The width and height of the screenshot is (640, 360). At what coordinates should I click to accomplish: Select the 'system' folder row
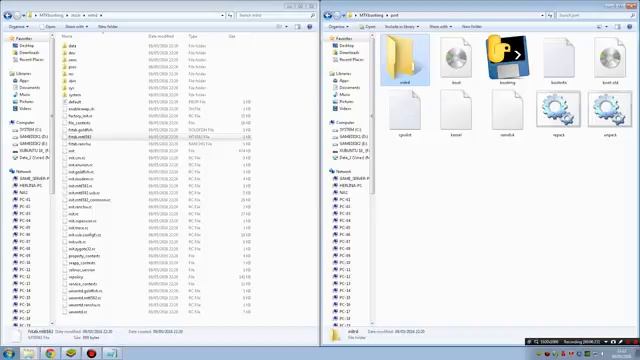pyautogui.click(x=156, y=95)
